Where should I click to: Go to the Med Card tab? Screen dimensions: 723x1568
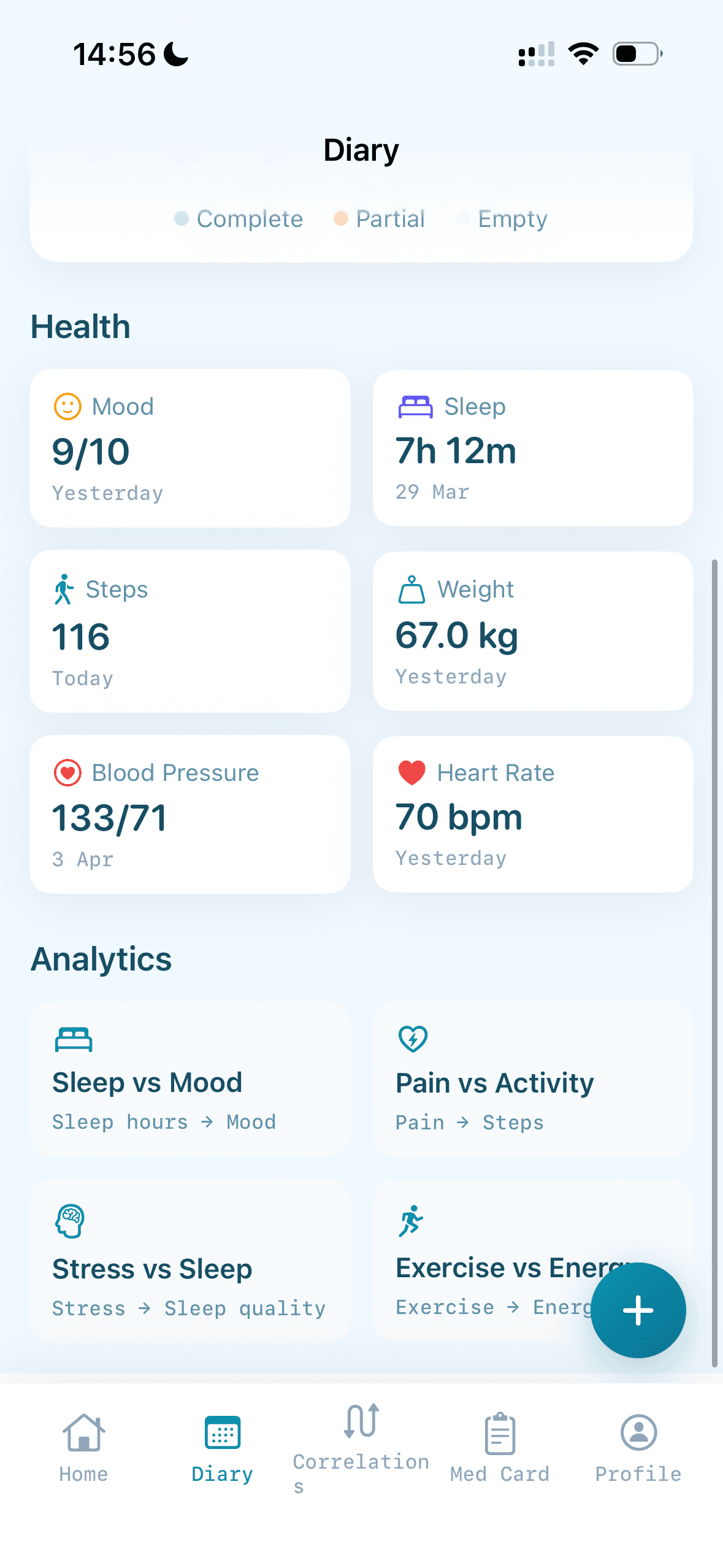coord(500,1447)
